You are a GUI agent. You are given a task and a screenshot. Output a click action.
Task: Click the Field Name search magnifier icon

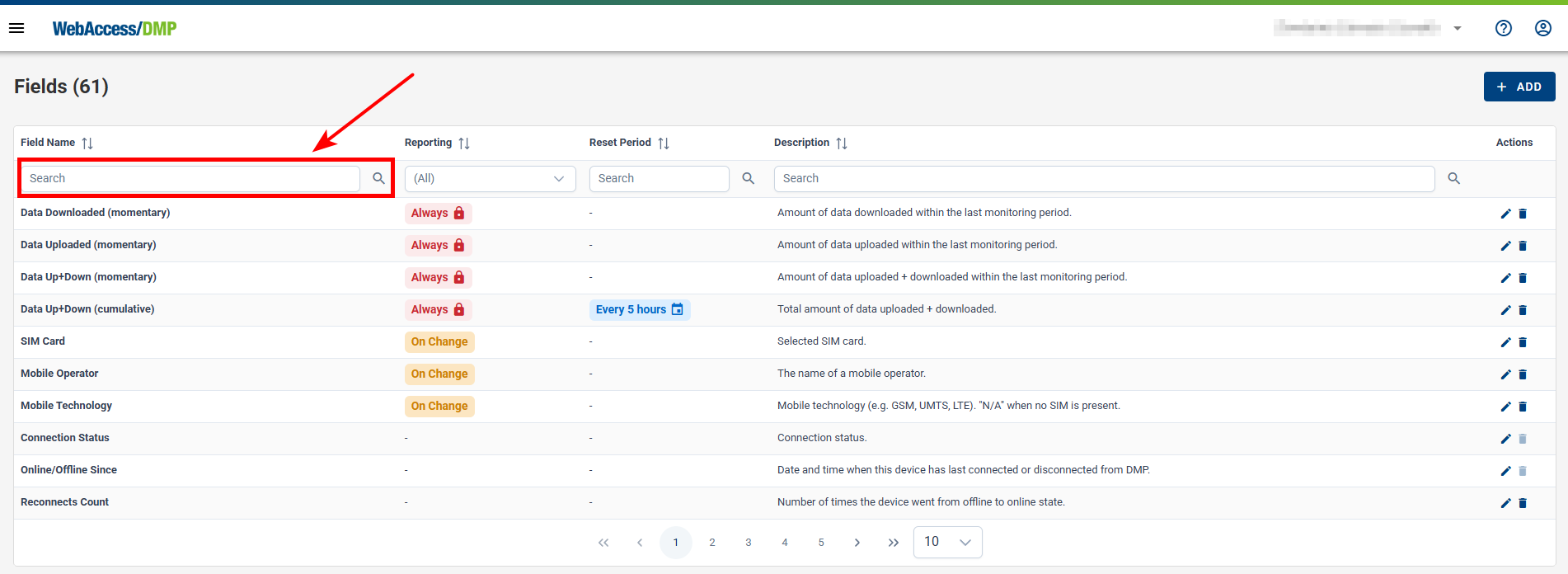378,178
